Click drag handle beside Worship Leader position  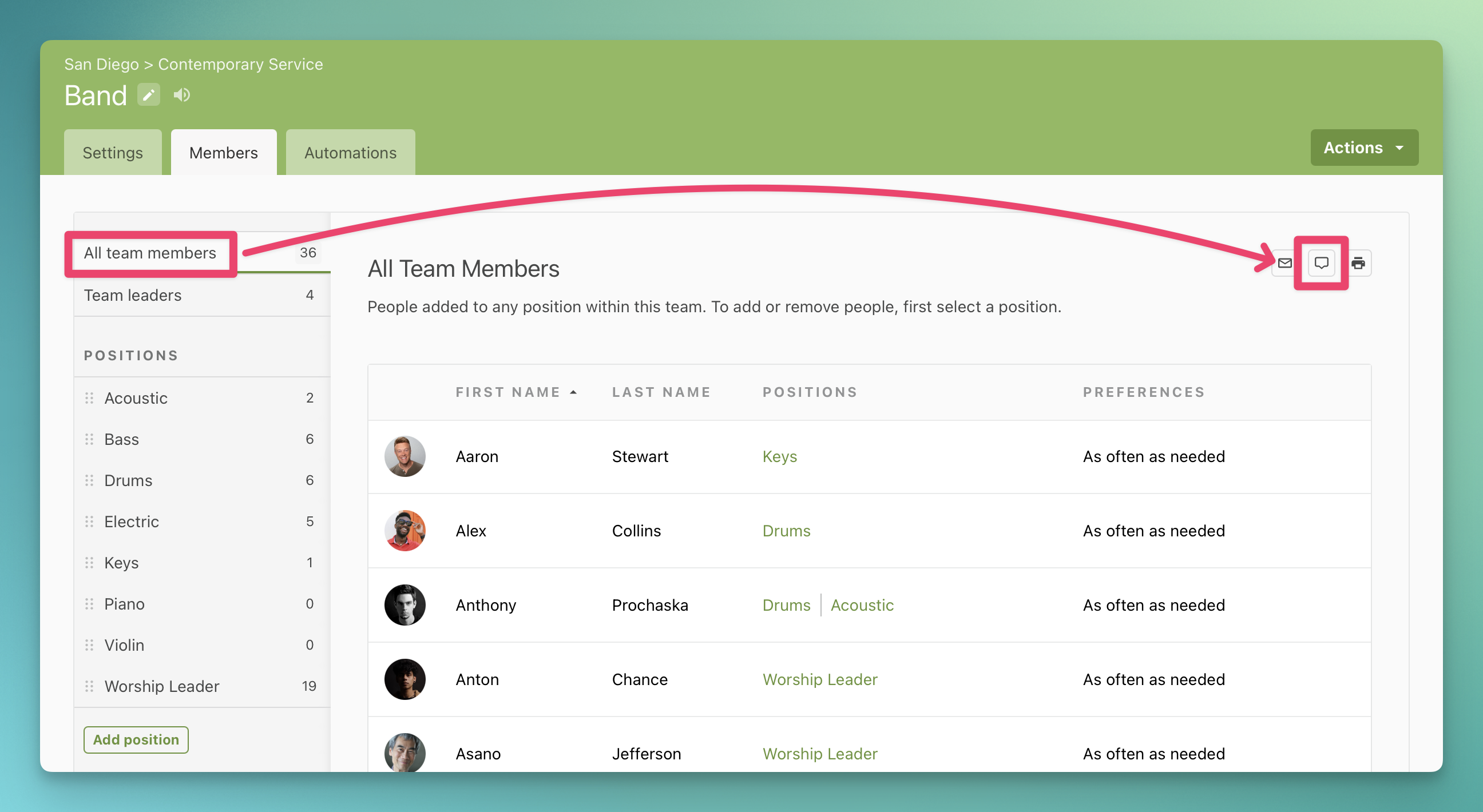[x=89, y=687]
